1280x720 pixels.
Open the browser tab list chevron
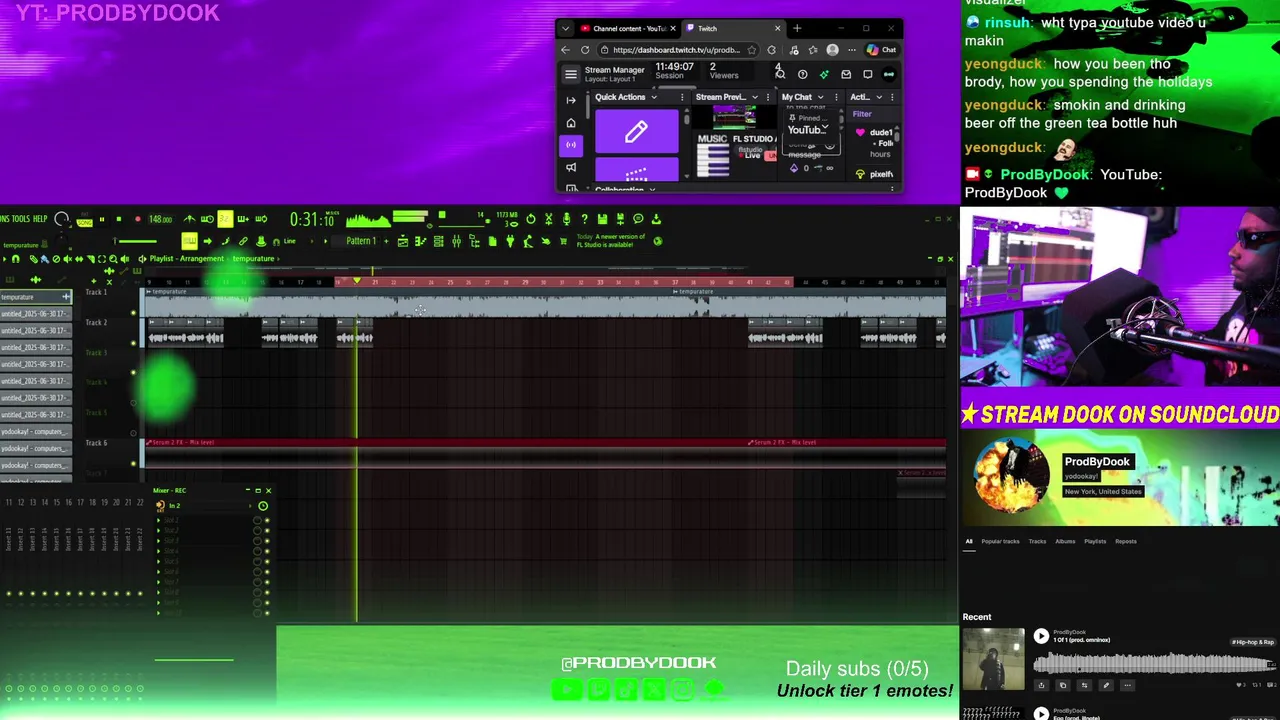(565, 29)
